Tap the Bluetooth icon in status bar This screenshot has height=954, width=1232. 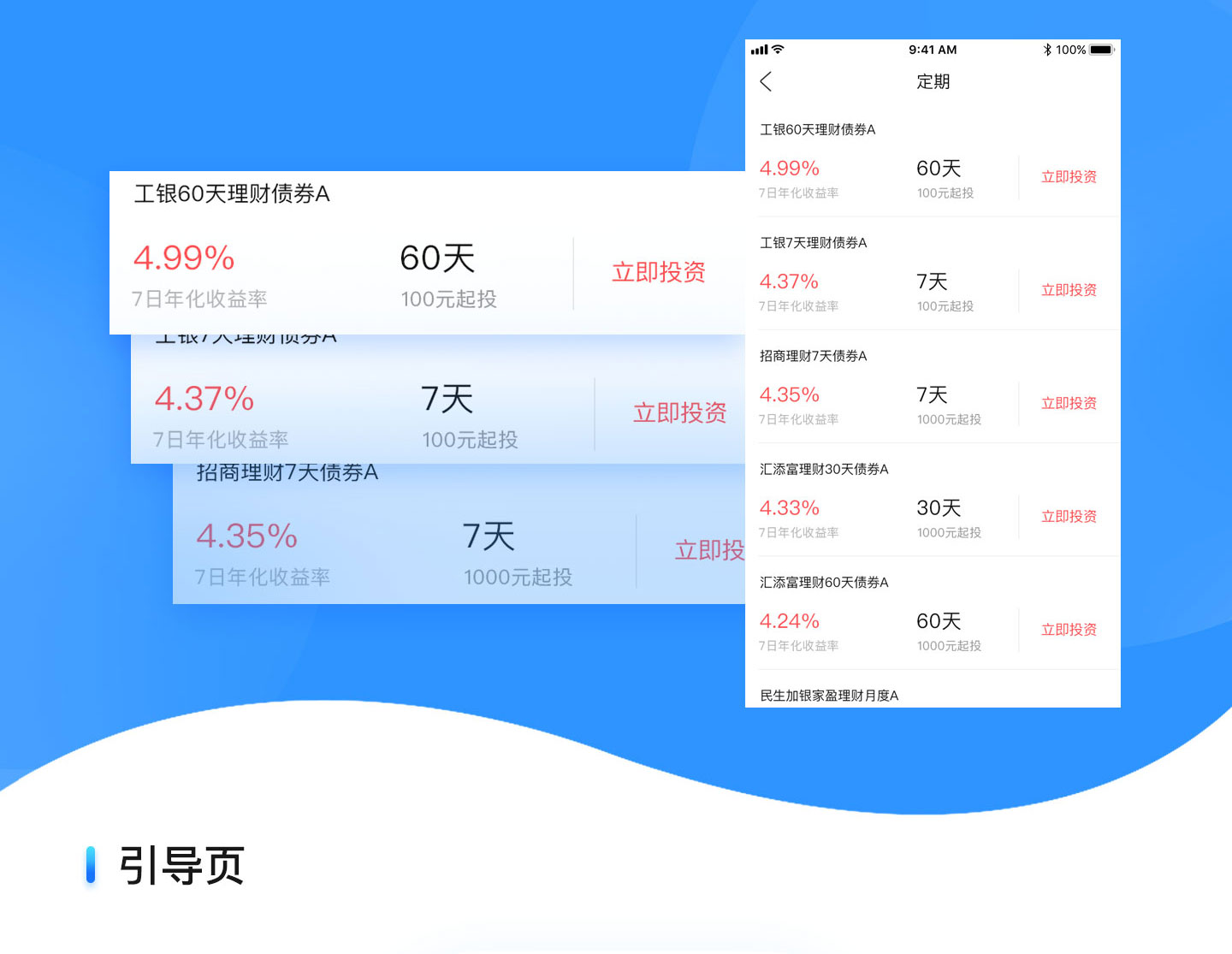click(x=1047, y=50)
